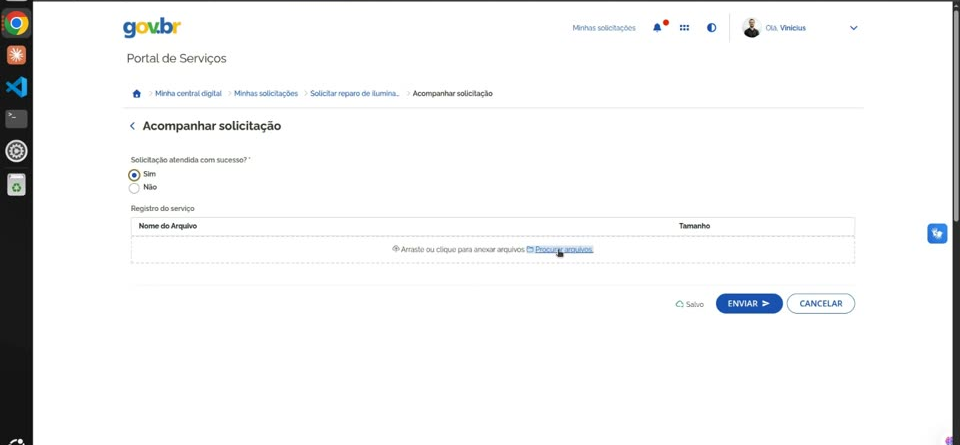Open the Terminal from the dock

17,119
